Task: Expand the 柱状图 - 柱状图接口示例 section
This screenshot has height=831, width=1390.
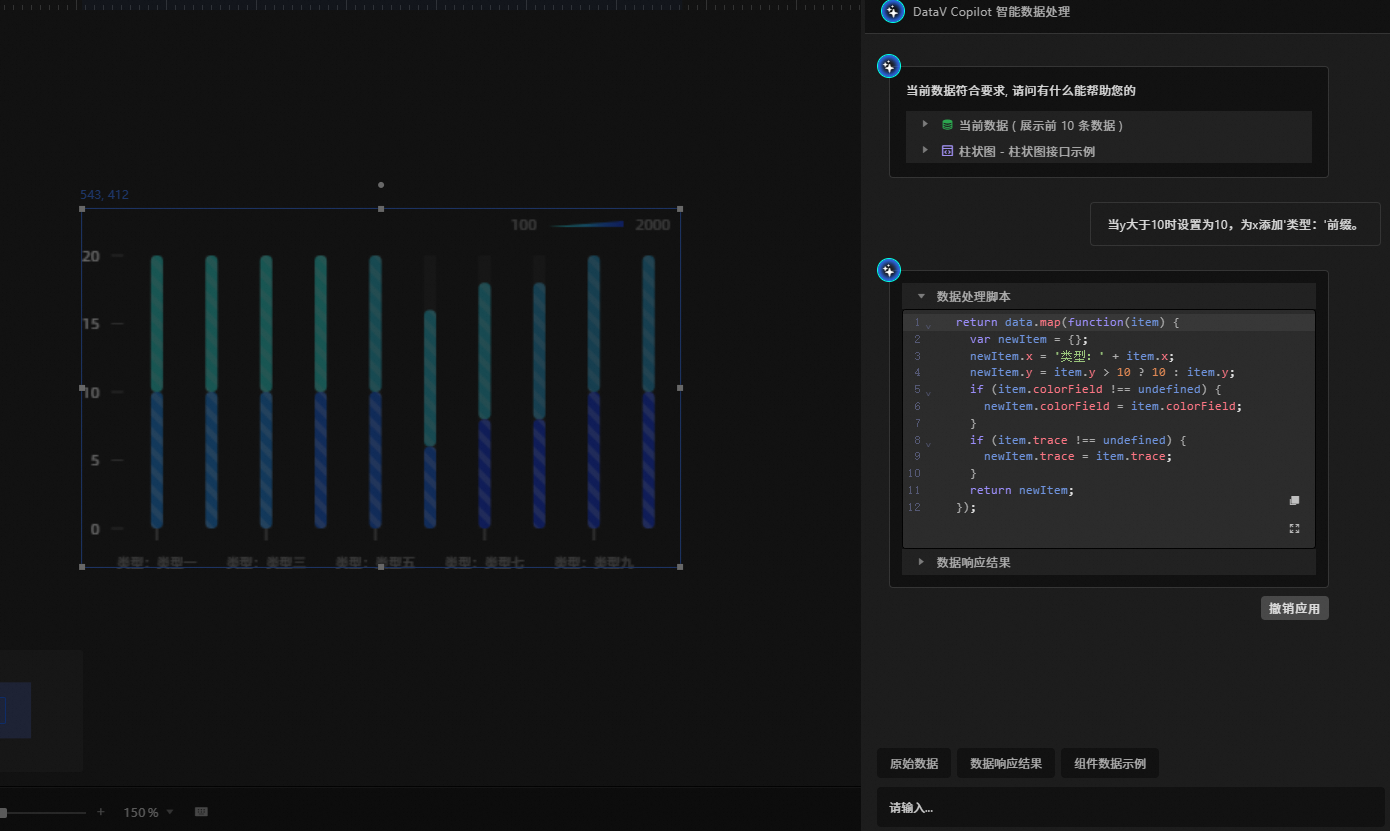Action: (925, 150)
